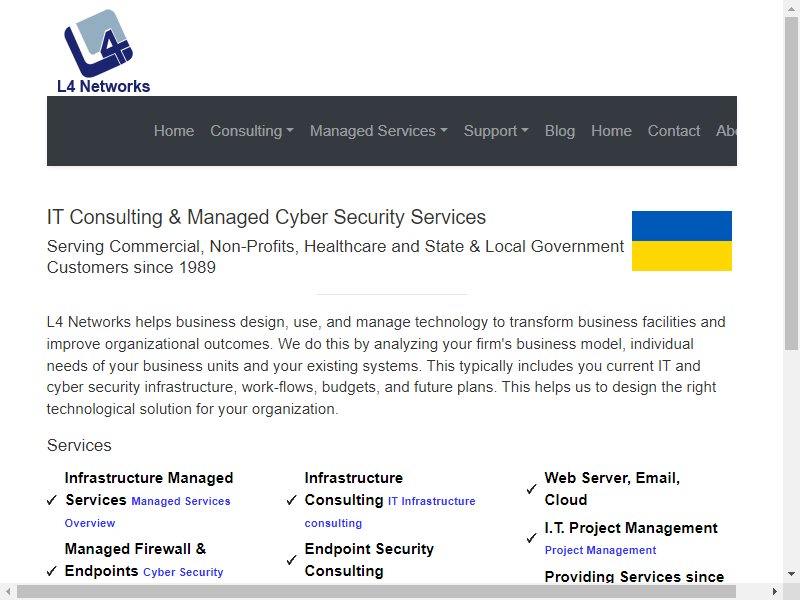This screenshot has width=800, height=600.
Task: Click checkmark beside Managed Firewall & Endpoints
Action: (52, 571)
